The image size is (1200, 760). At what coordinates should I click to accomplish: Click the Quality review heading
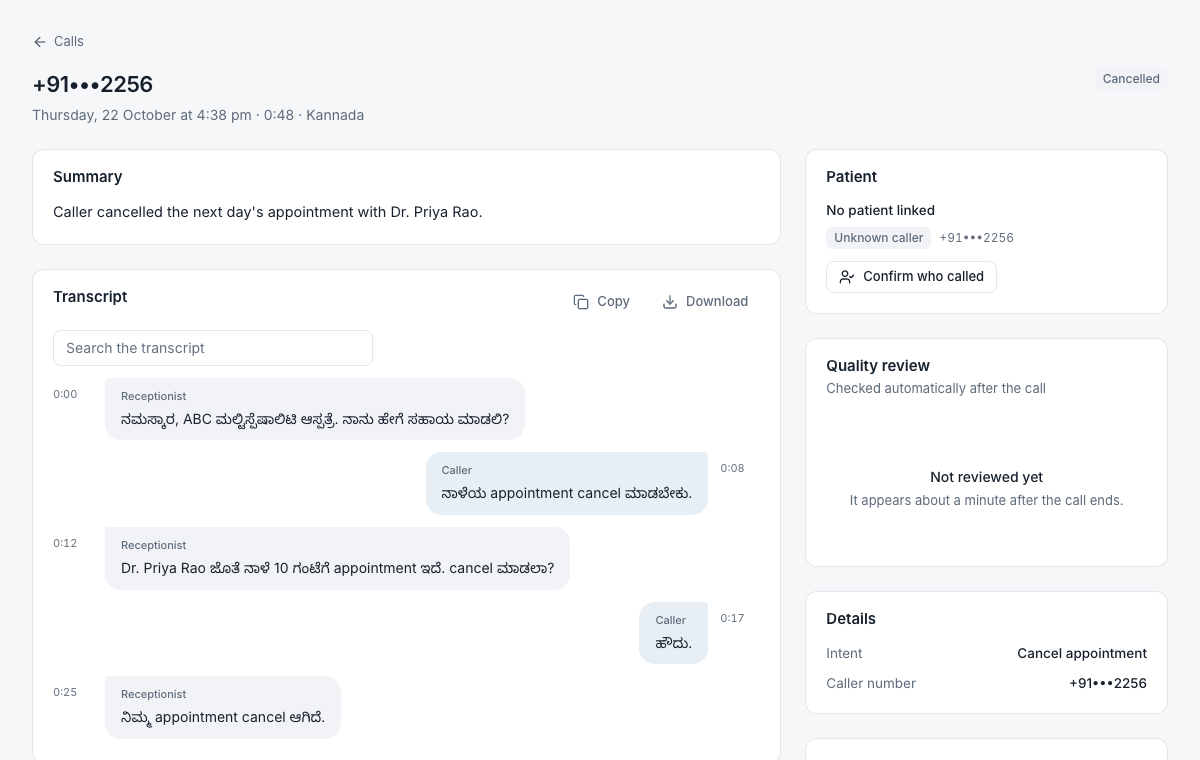pos(878,366)
